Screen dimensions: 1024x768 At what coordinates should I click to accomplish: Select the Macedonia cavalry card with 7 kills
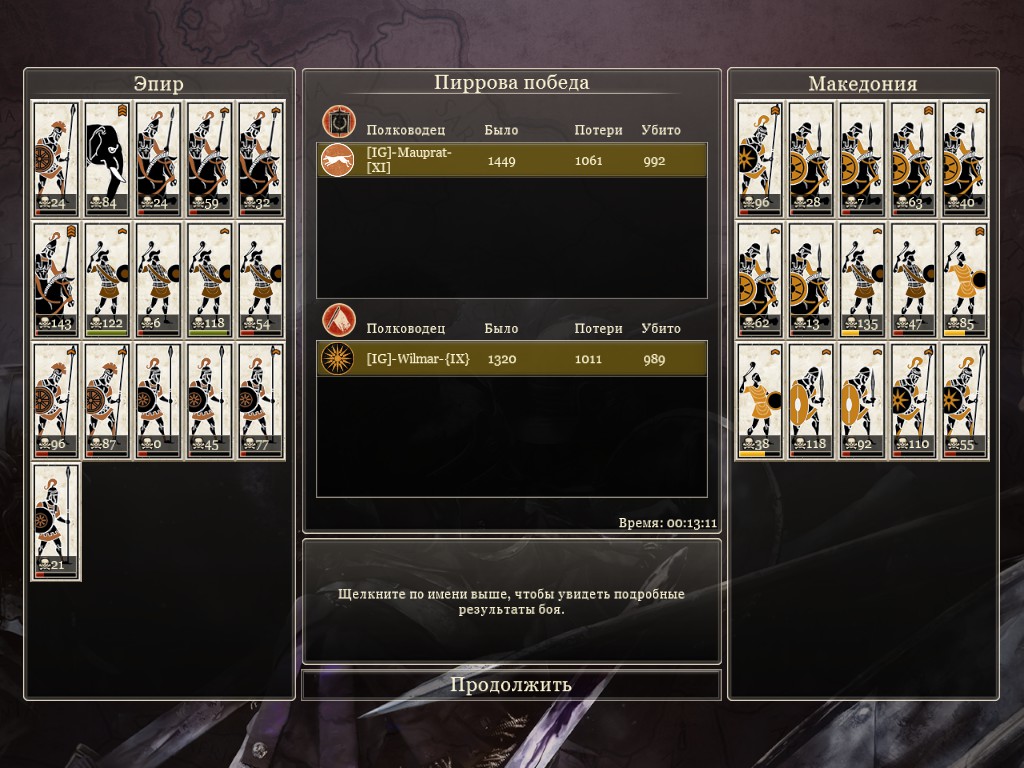(862, 159)
